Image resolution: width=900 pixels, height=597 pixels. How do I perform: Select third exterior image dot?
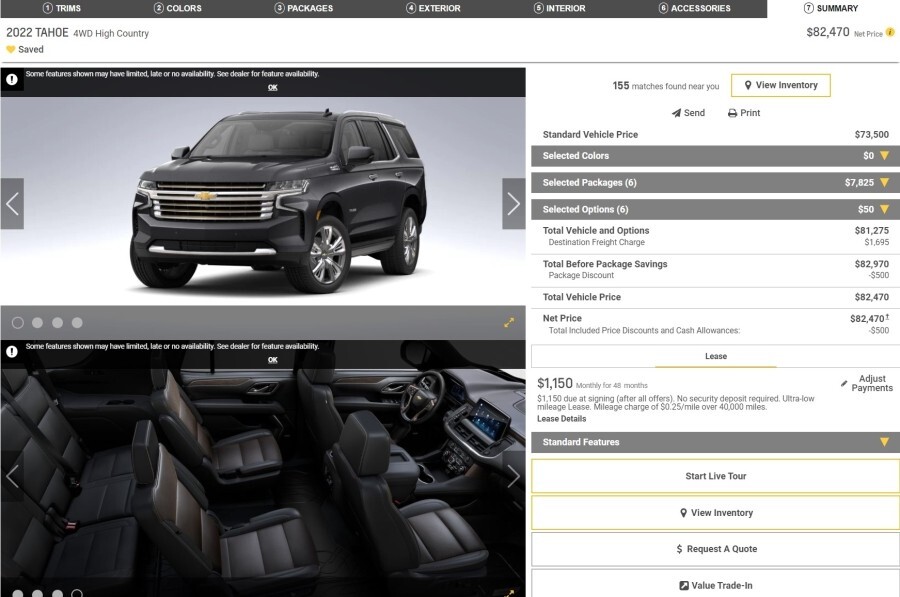pos(57,323)
